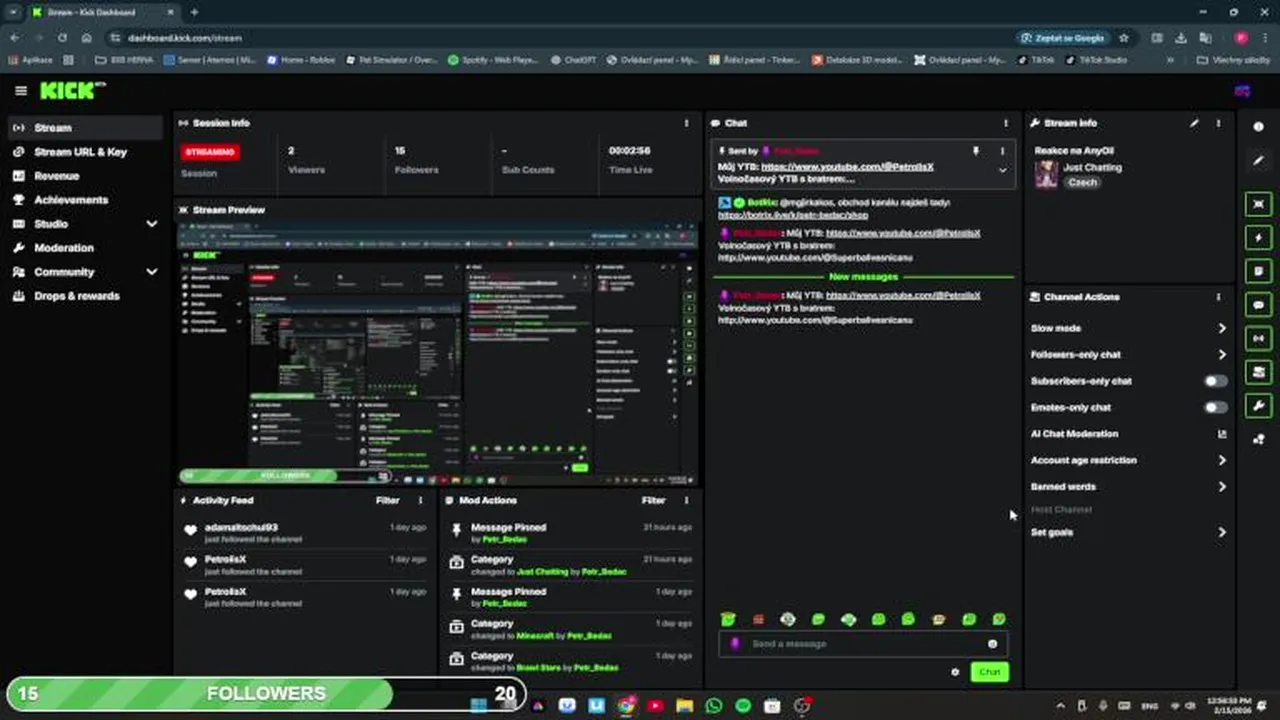Open the pinned message three-dot menu

click(x=1002, y=151)
